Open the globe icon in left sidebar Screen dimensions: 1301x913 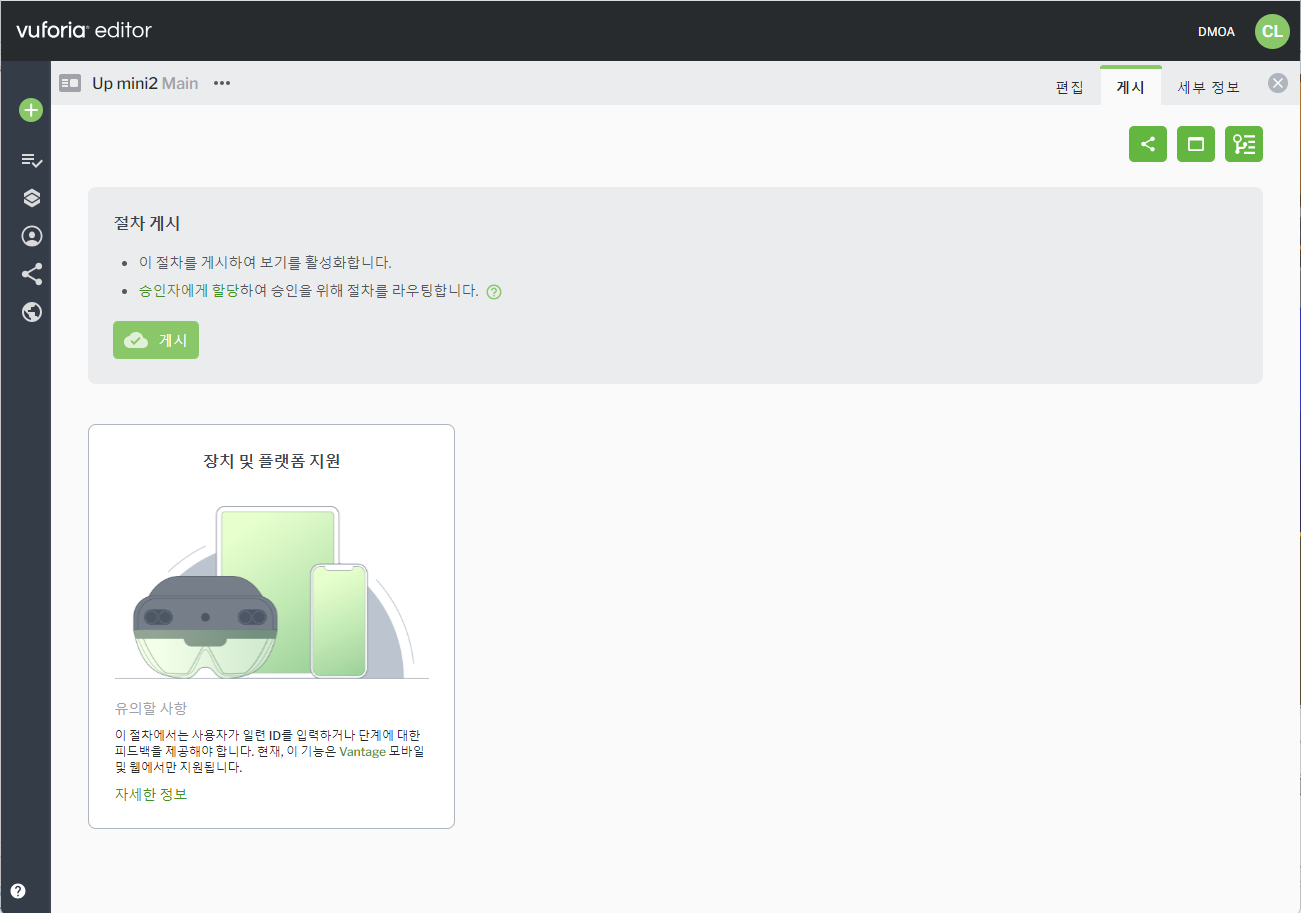31,312
